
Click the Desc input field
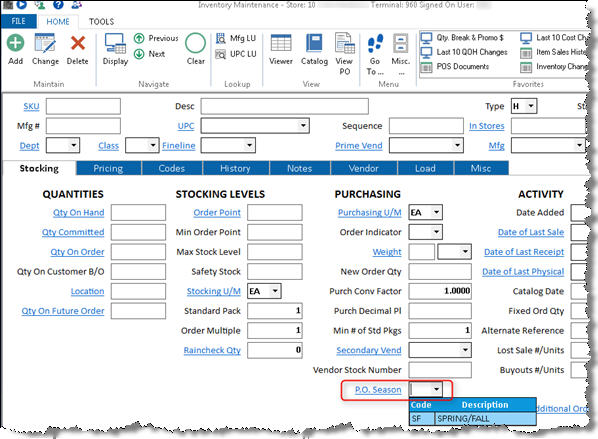(285, 106)
